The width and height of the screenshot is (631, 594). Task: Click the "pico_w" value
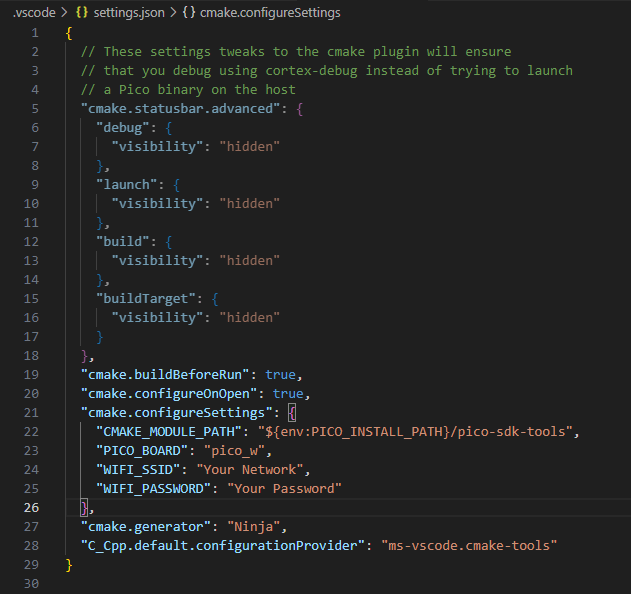coord(234,451)
